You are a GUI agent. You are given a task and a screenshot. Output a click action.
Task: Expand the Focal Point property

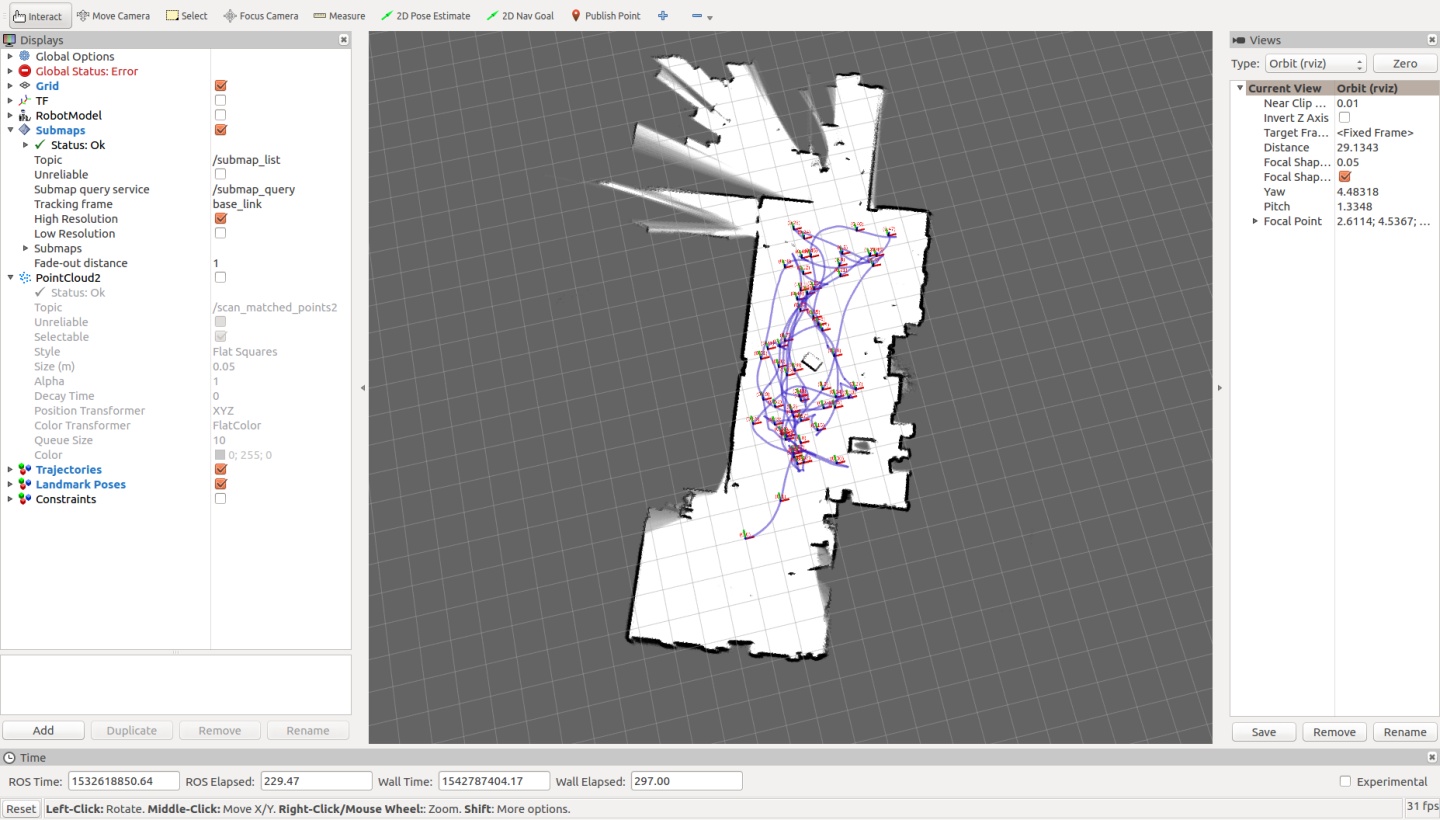(x=1255, y=221)
